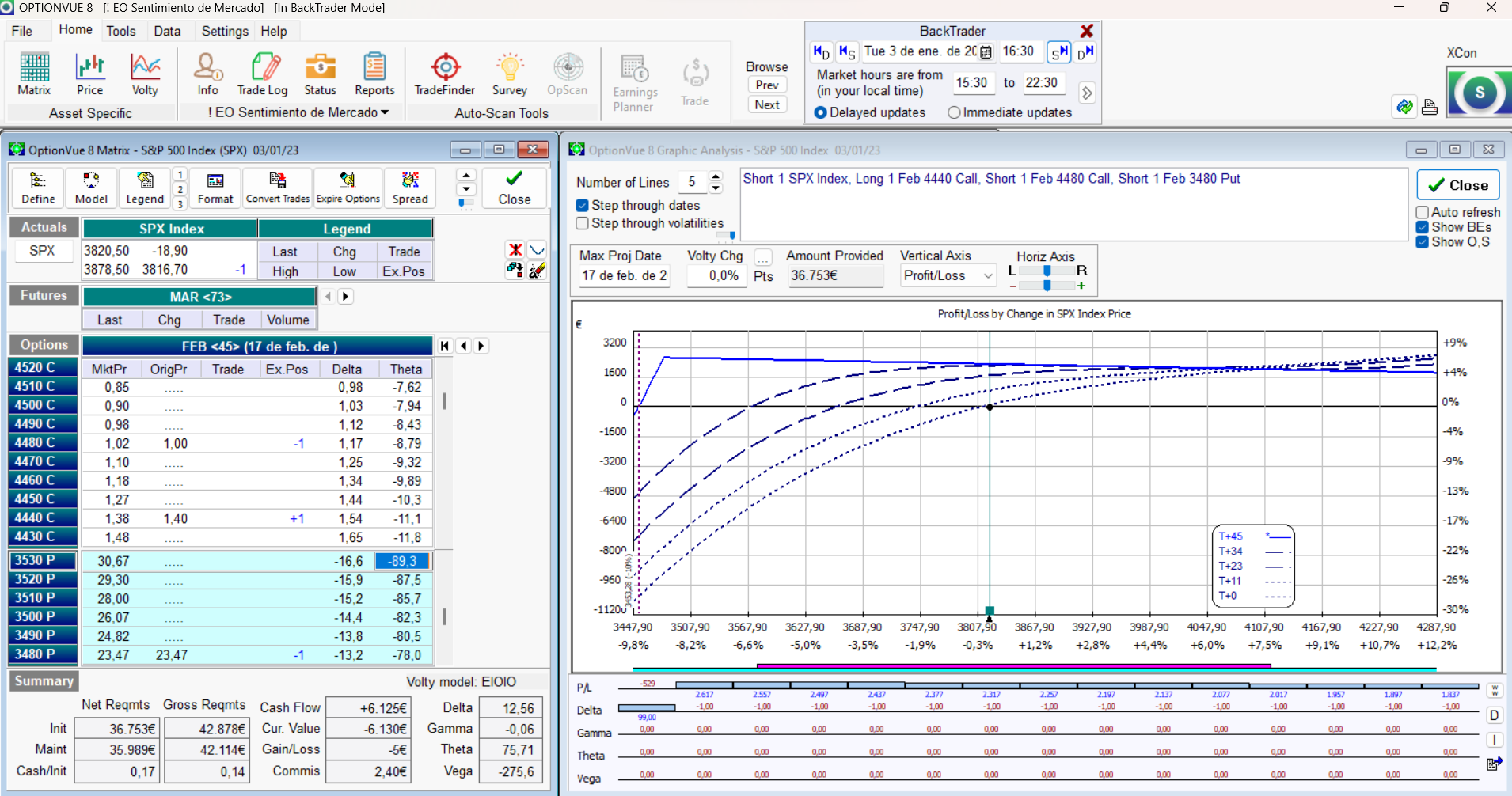Click the red X icon beside Trade column
1512x796 pixels.
(x=515, y=250)
